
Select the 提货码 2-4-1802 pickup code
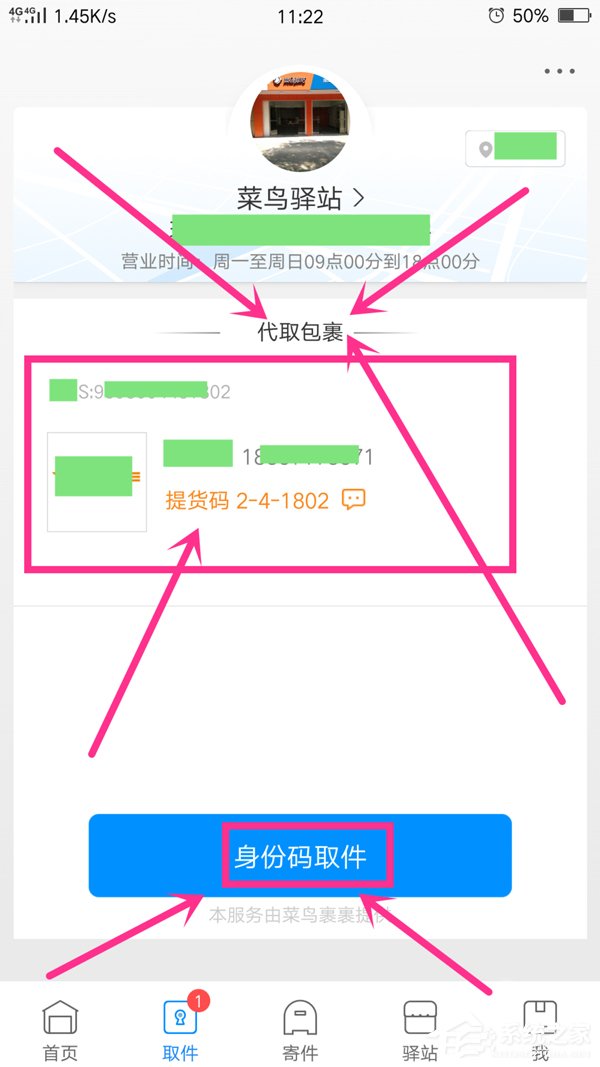click(x=248, y=501)
